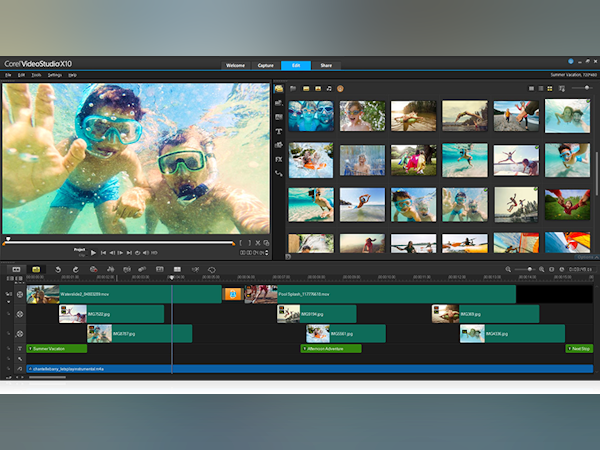The image size is (600, 450).
Task: Switch to Timeline View
Action: click(36, 269)
